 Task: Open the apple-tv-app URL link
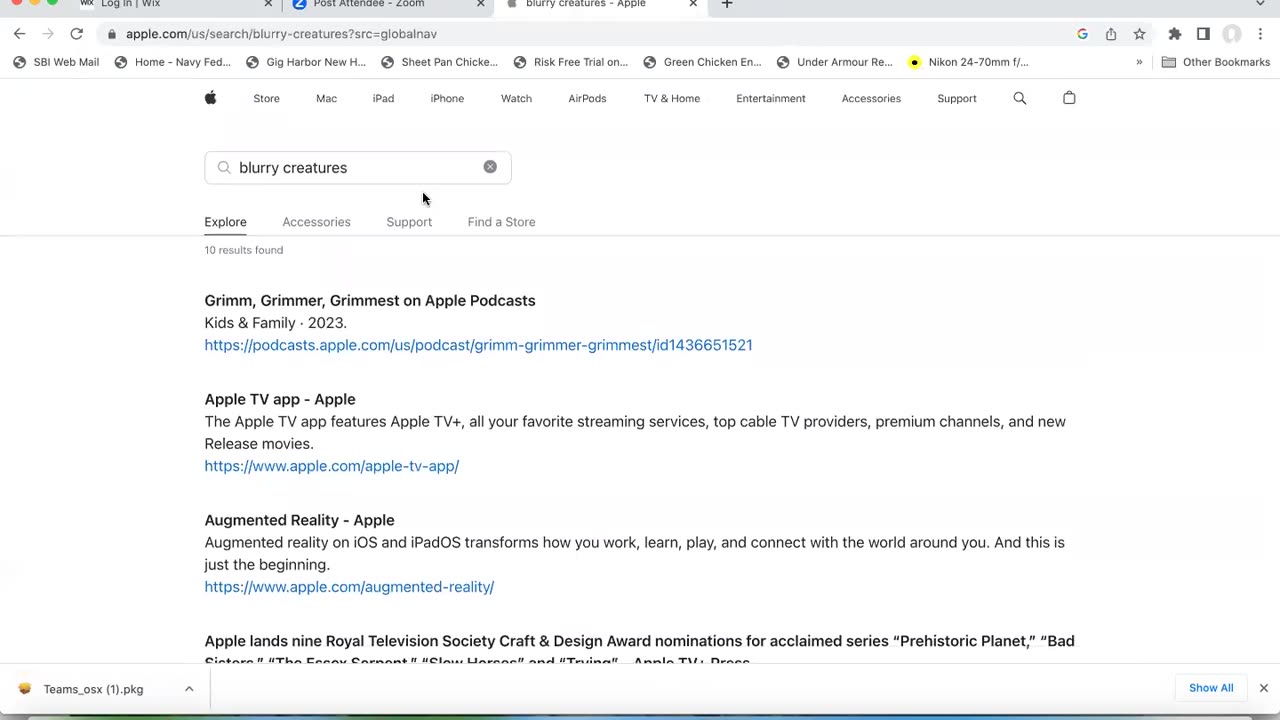[x=331, y=466]
